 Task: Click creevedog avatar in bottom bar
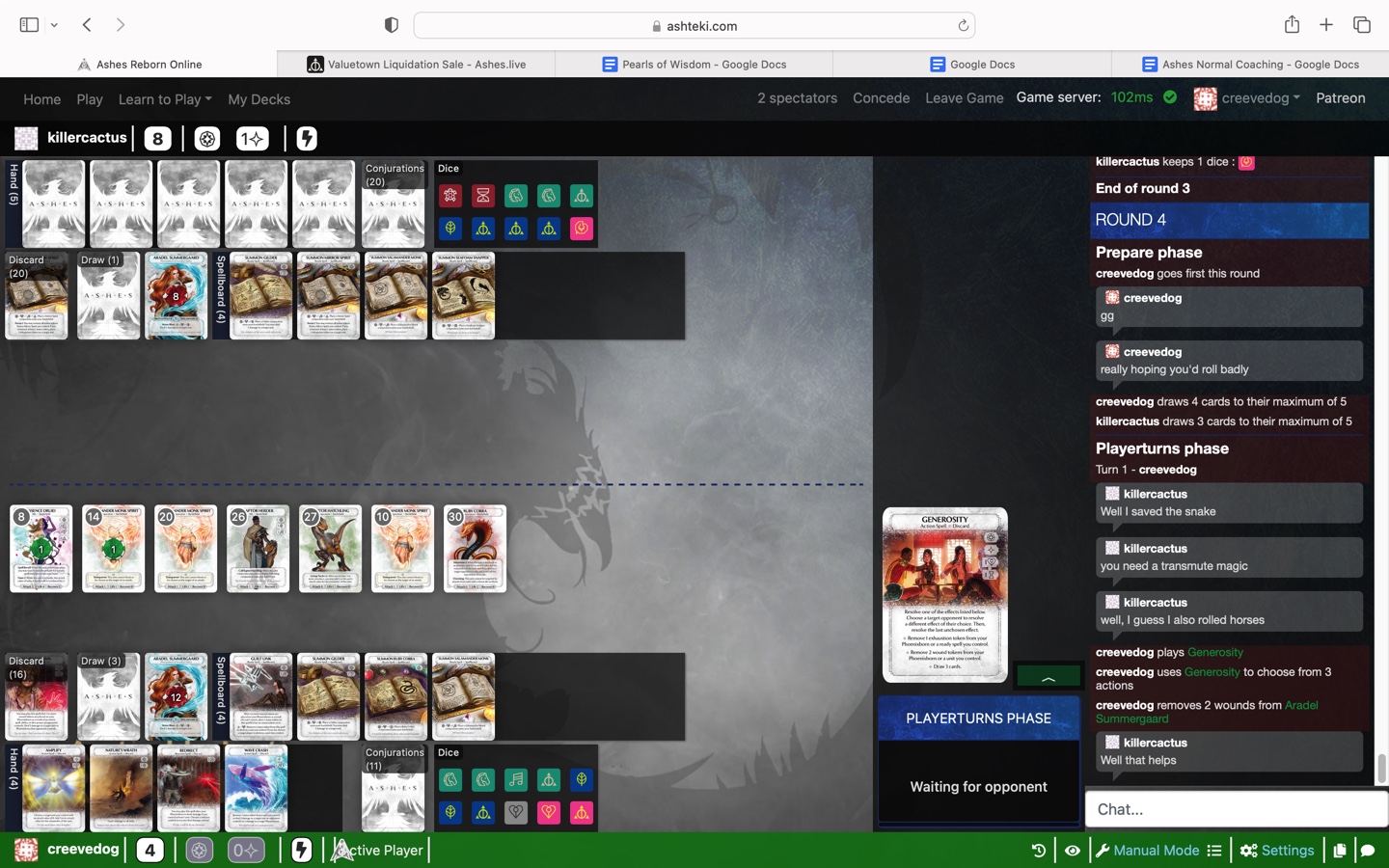tap(26, 850)
